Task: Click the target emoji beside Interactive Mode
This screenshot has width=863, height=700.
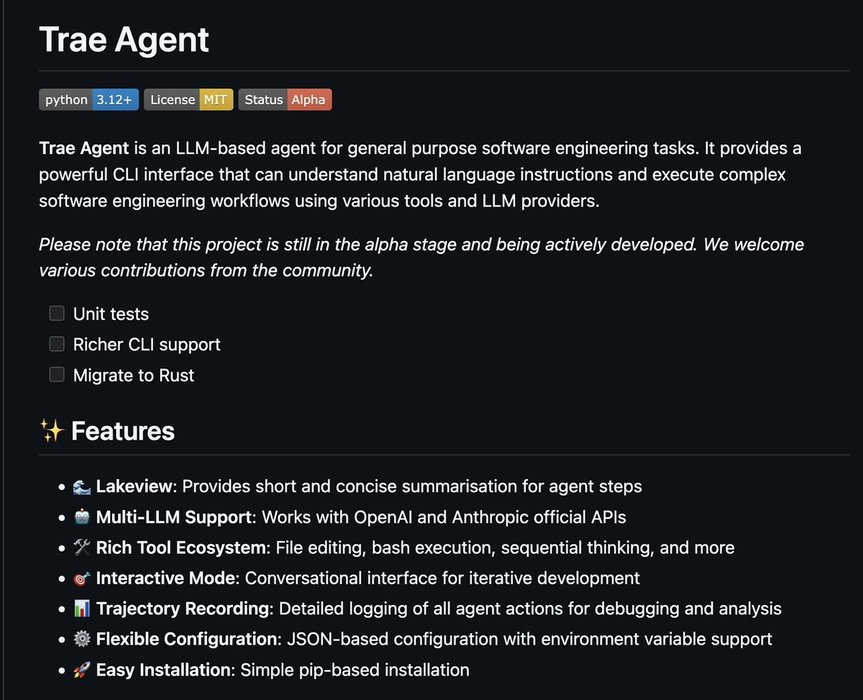Action: tap(82, 578)
